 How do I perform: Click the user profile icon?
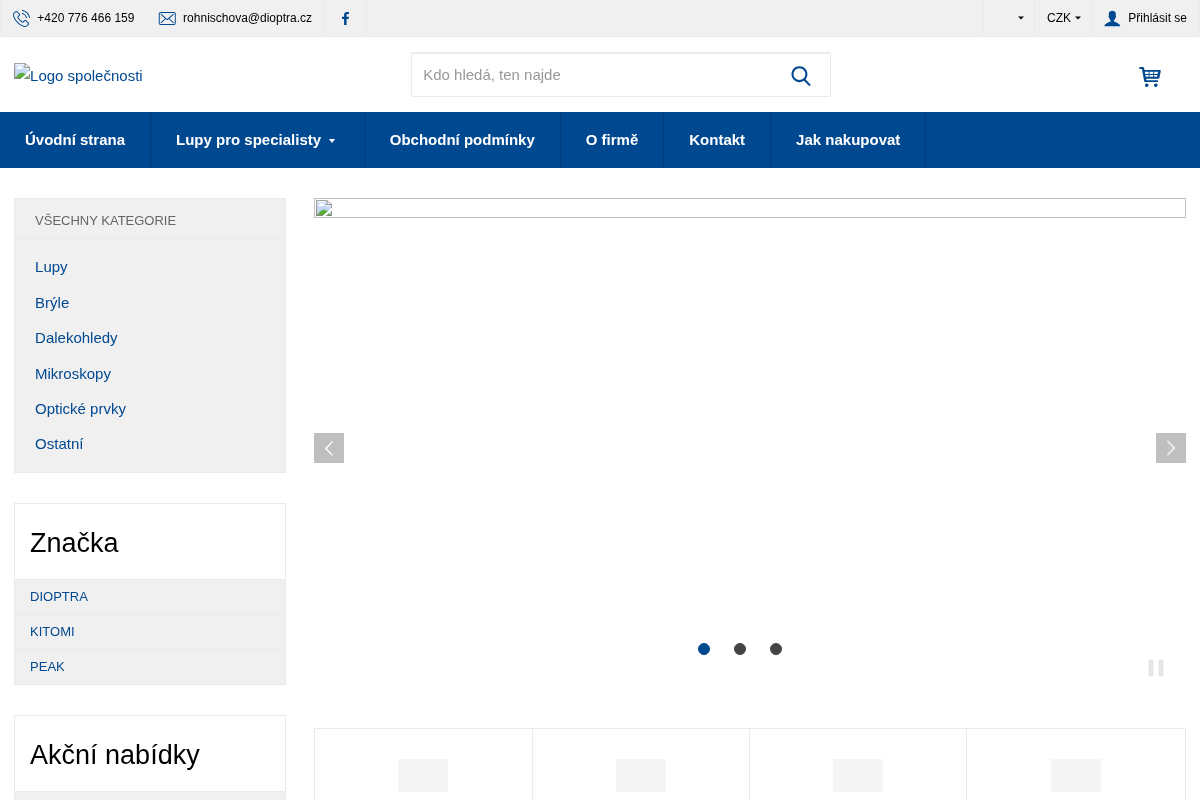click(1112, 18)
